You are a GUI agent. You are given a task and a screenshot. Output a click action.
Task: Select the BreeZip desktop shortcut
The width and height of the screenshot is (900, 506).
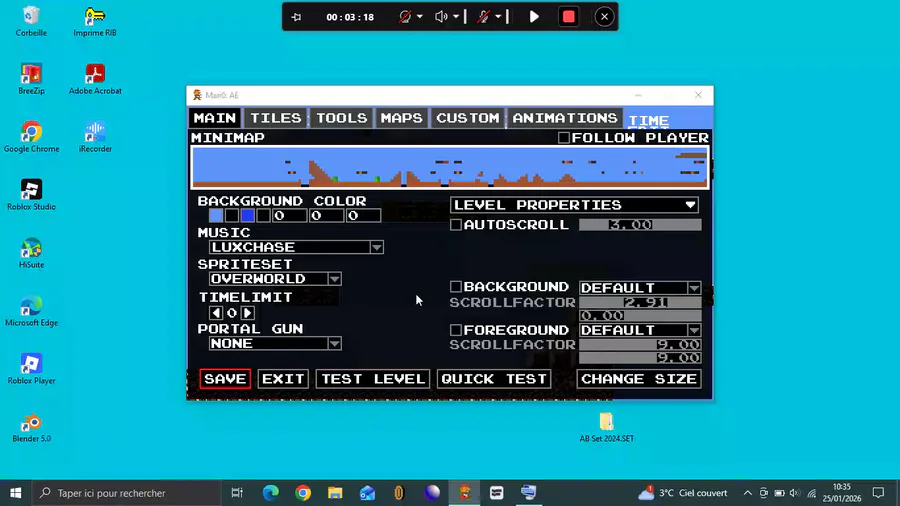coord(31,80)
